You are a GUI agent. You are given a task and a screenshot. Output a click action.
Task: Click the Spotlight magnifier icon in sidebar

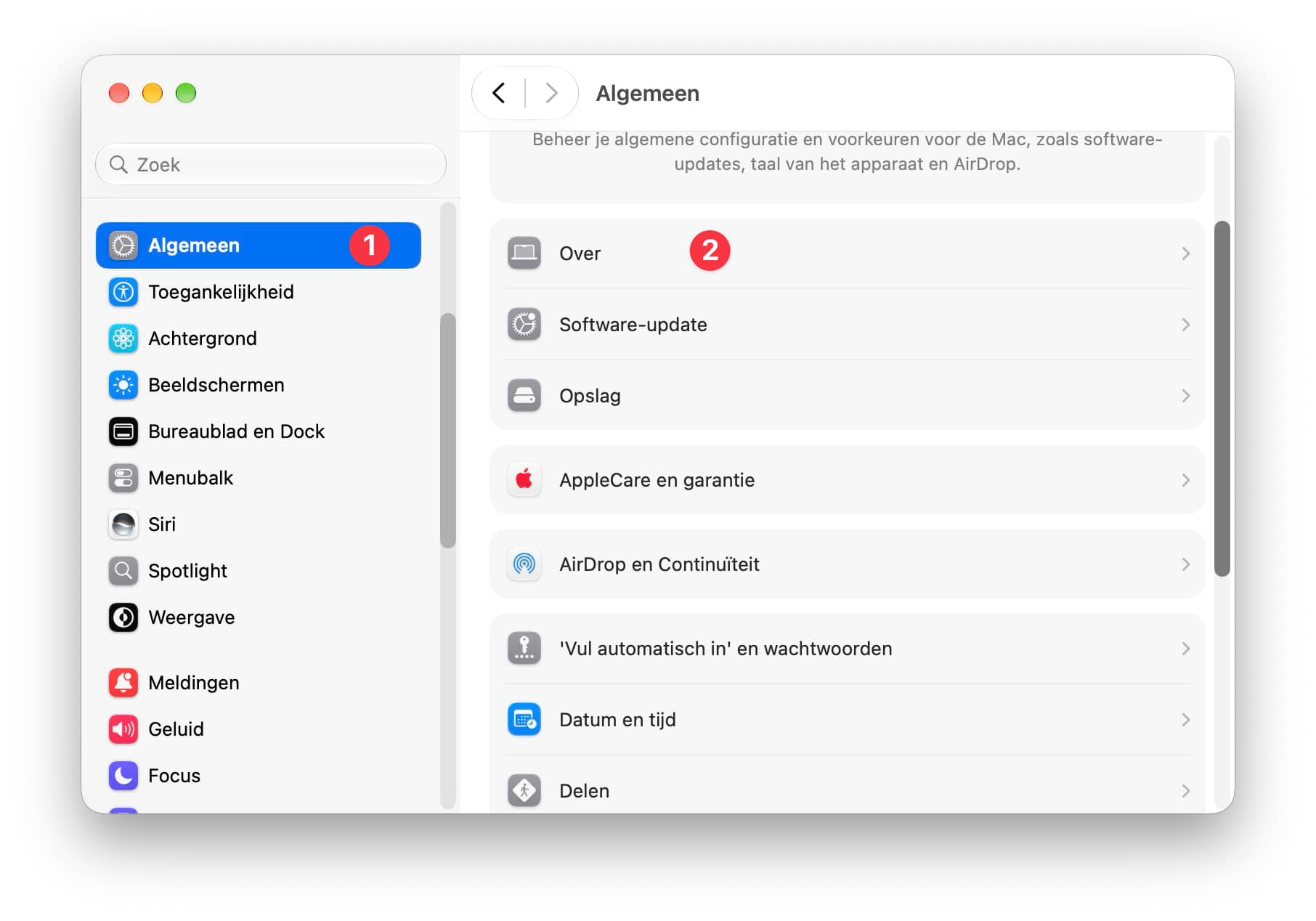tap(123, 571)
